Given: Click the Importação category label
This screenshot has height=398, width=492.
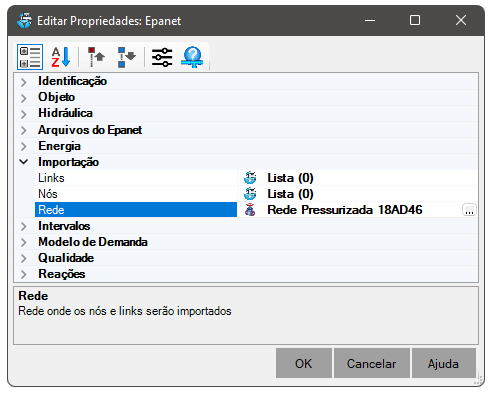Looking at the screenshot, I should tap(69, 162).
